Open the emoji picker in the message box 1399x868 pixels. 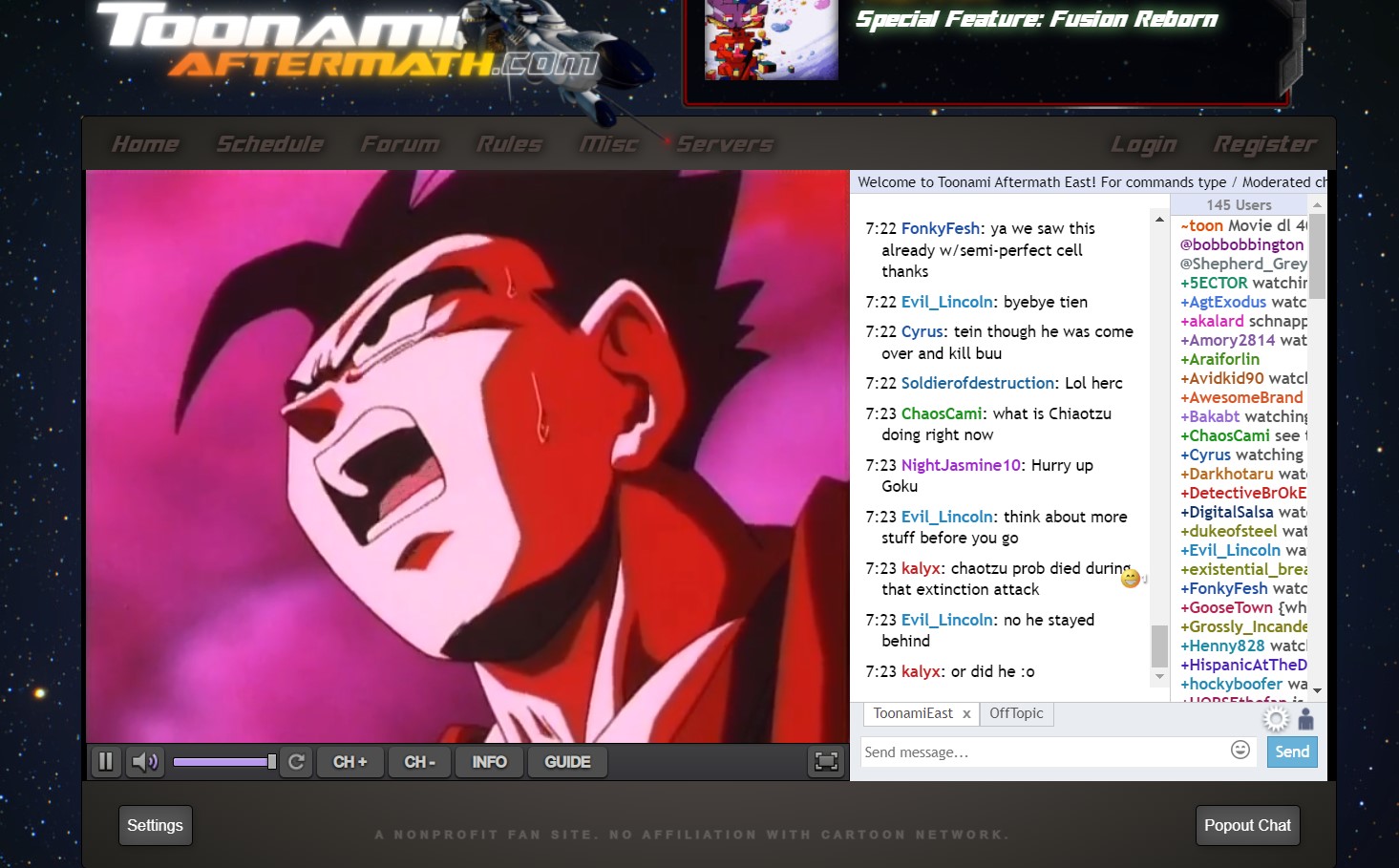[x=1240, y=751]
